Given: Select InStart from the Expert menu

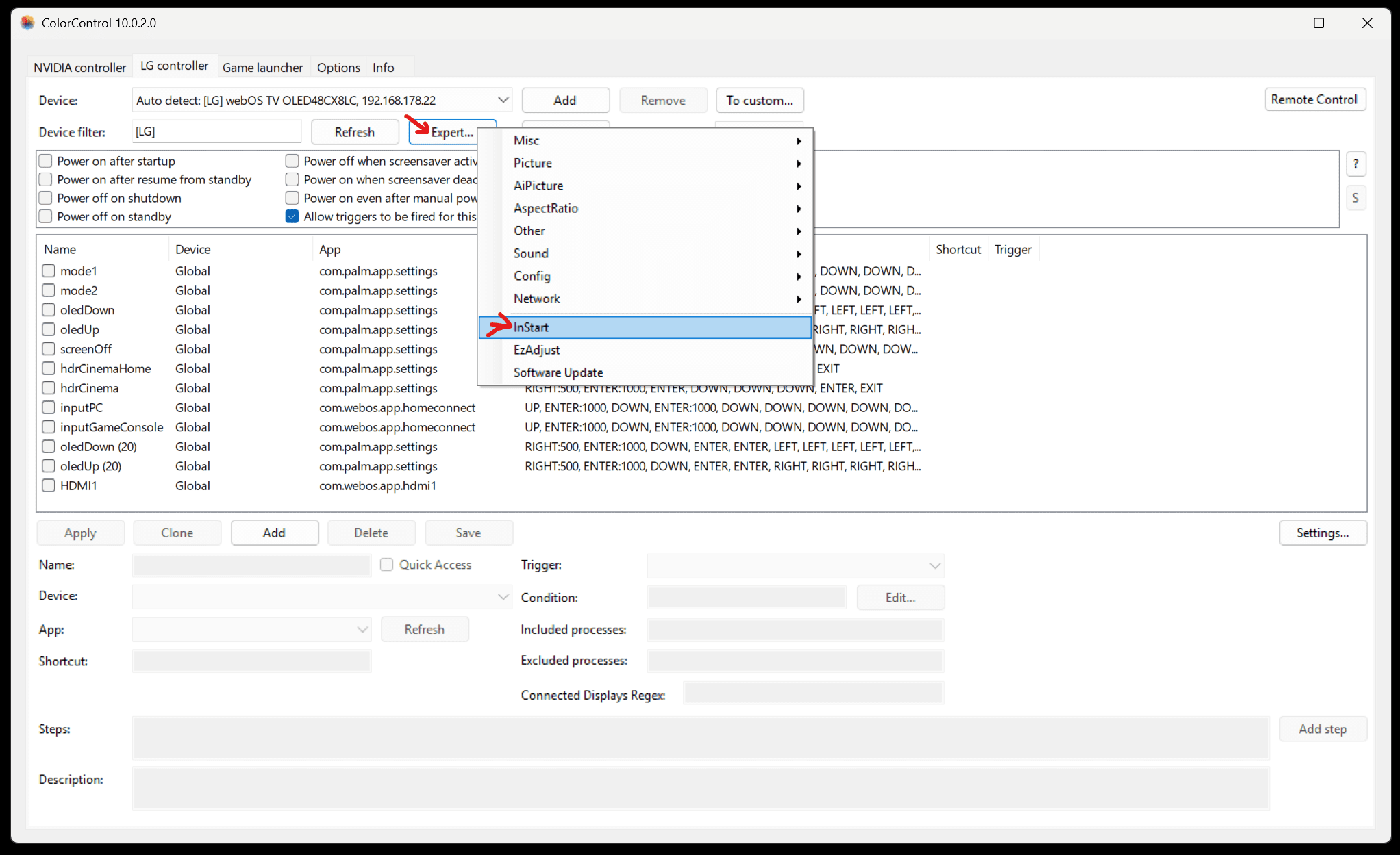Looking at the screenshot, I should pos(645,327).
